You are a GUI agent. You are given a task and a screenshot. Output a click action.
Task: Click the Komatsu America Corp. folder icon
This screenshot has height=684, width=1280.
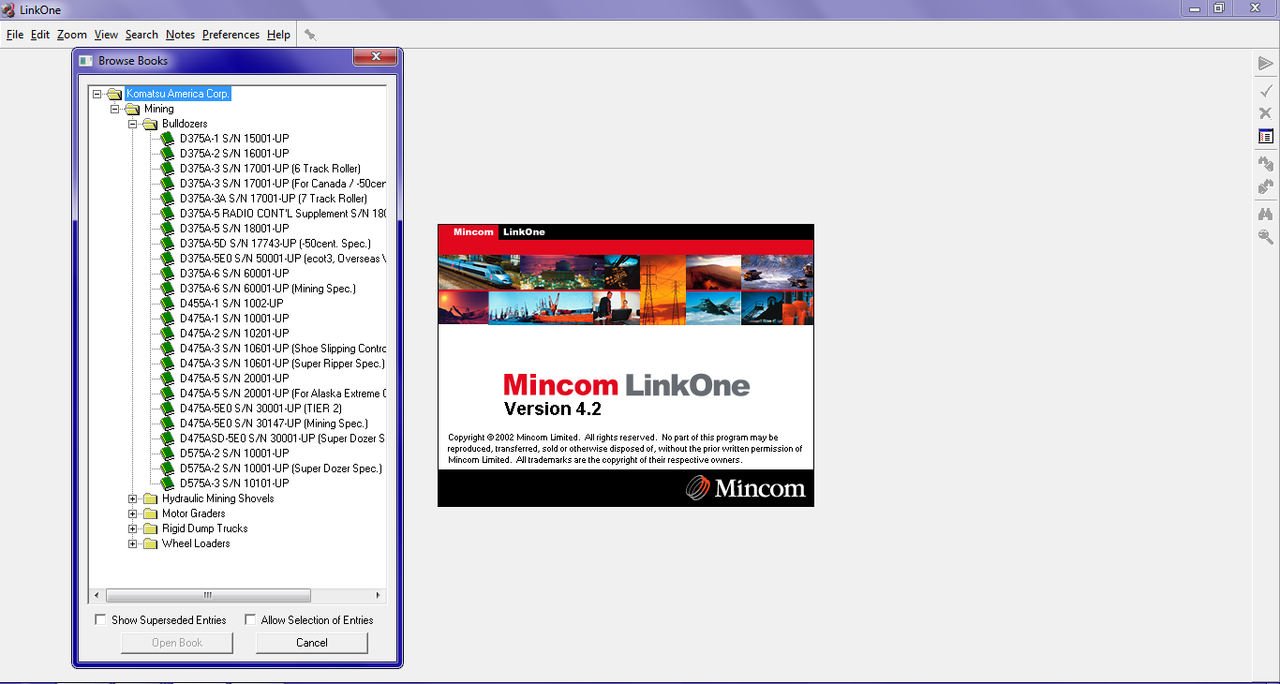pyautogui.click(x=114, y=94)
